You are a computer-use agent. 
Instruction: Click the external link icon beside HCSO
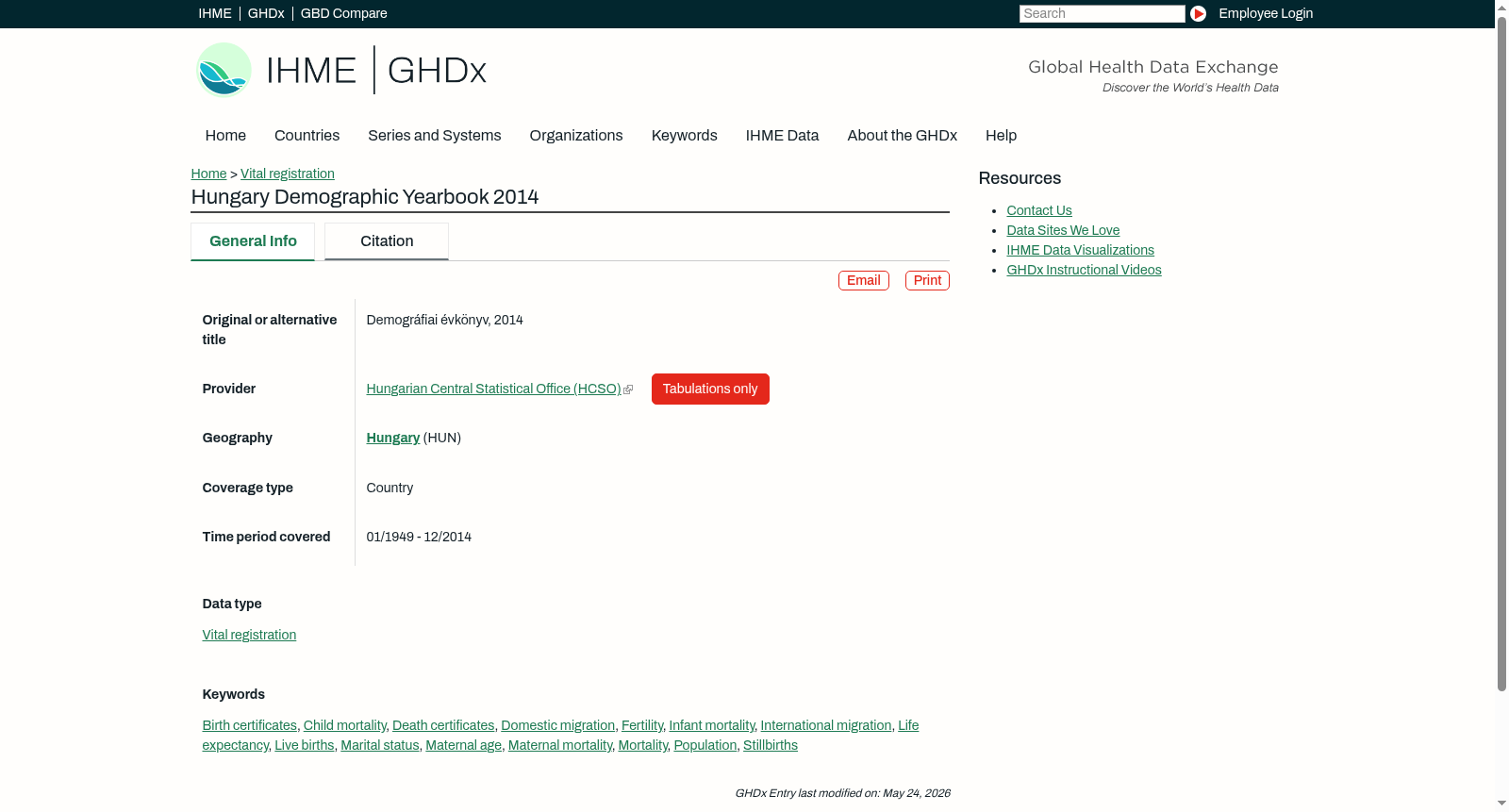tap(628, 389)
